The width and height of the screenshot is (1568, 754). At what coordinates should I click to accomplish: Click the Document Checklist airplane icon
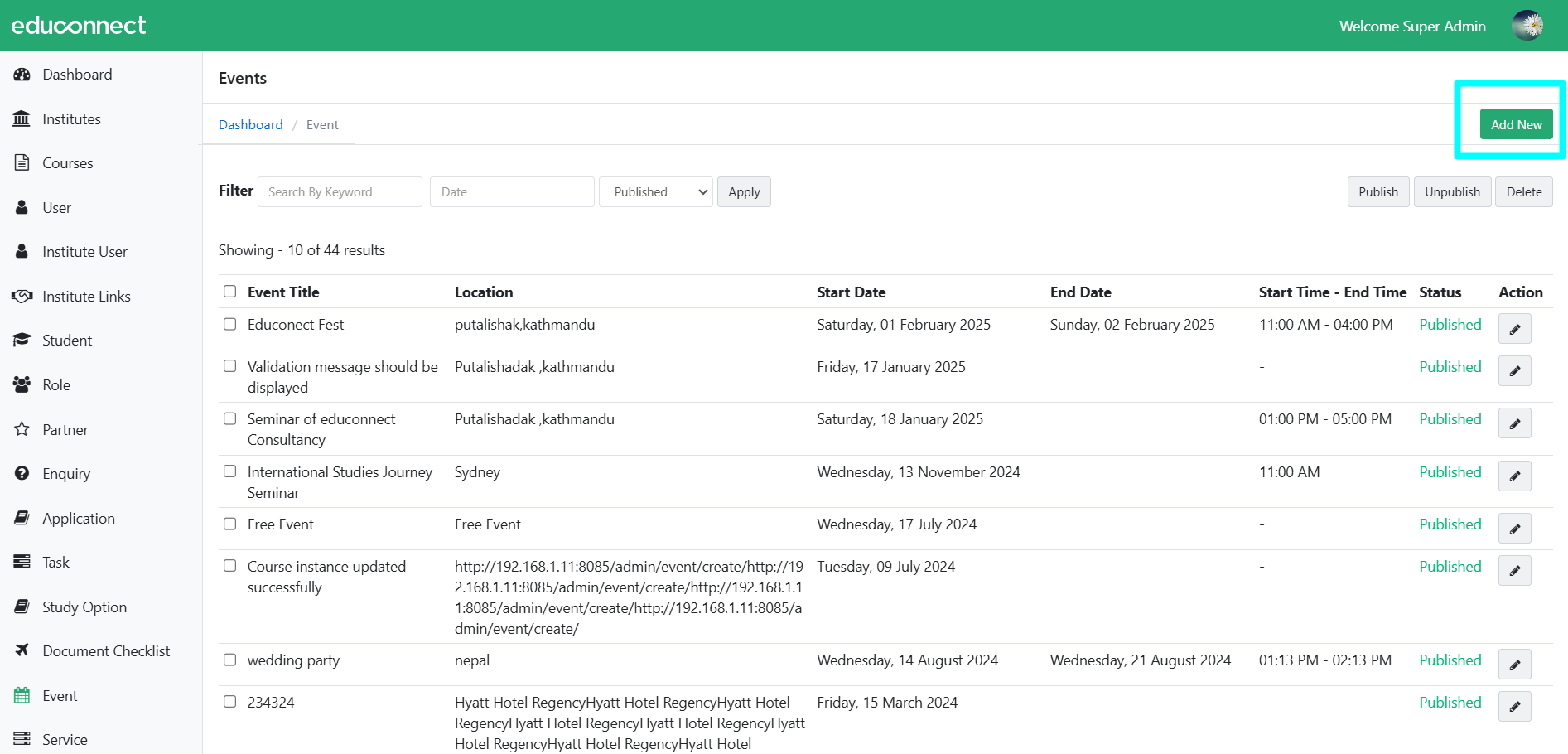click(22, 650)
